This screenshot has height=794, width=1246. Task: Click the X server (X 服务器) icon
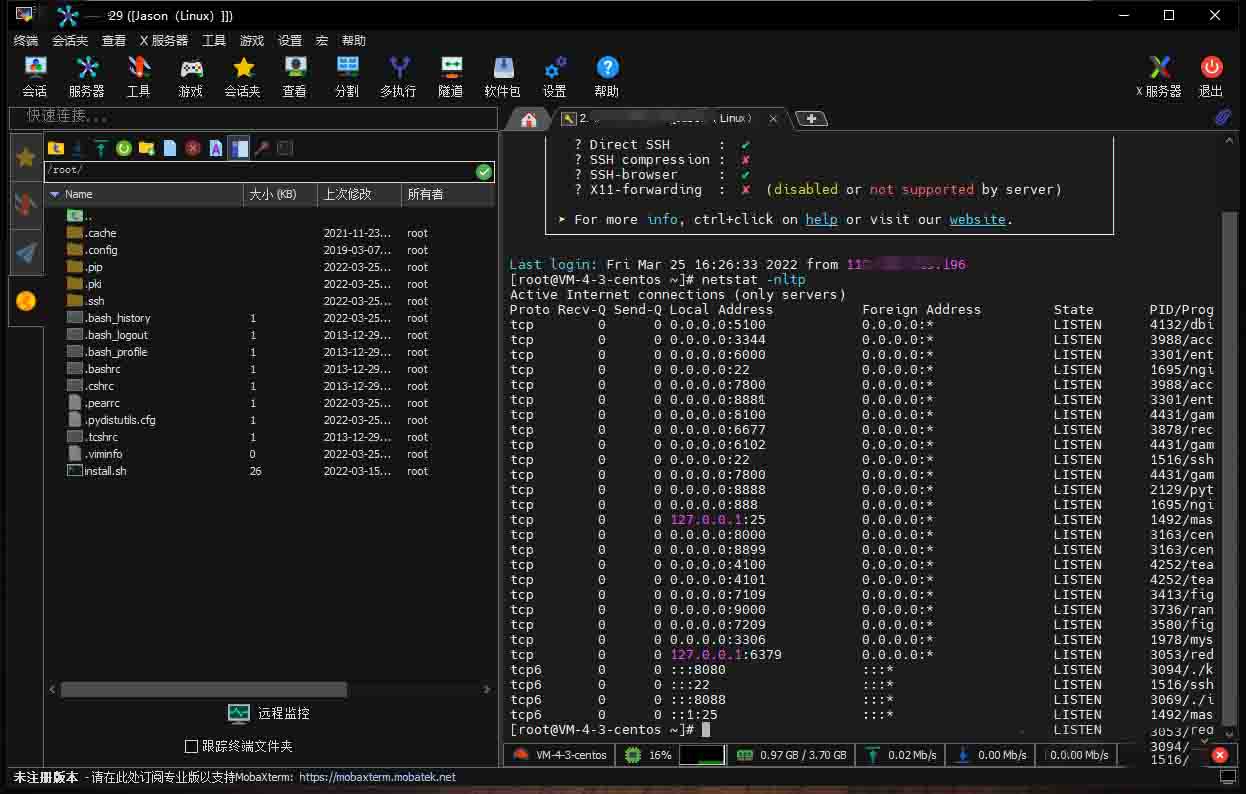(1159, 76)
